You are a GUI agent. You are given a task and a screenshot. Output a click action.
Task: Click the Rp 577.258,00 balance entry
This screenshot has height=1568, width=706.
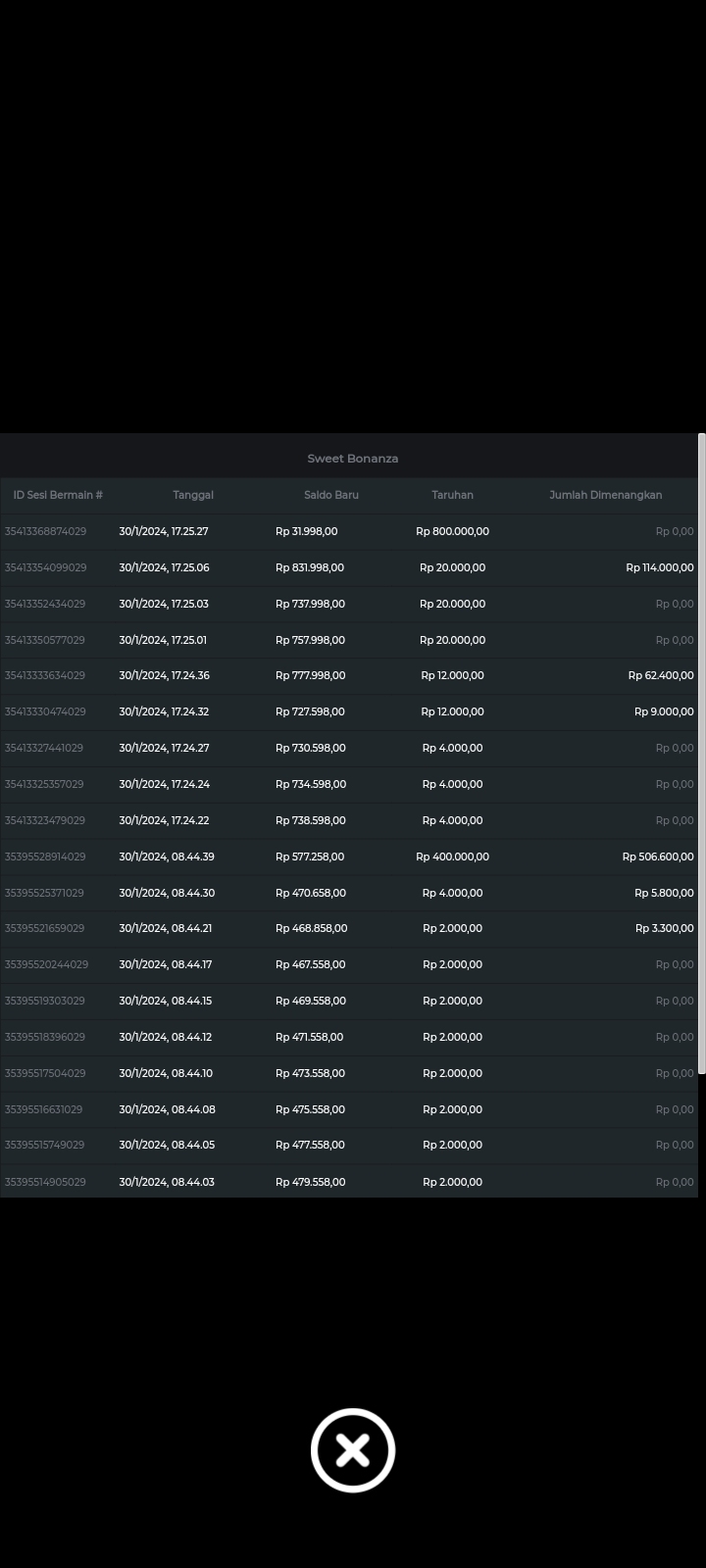(x=310, y=857)
